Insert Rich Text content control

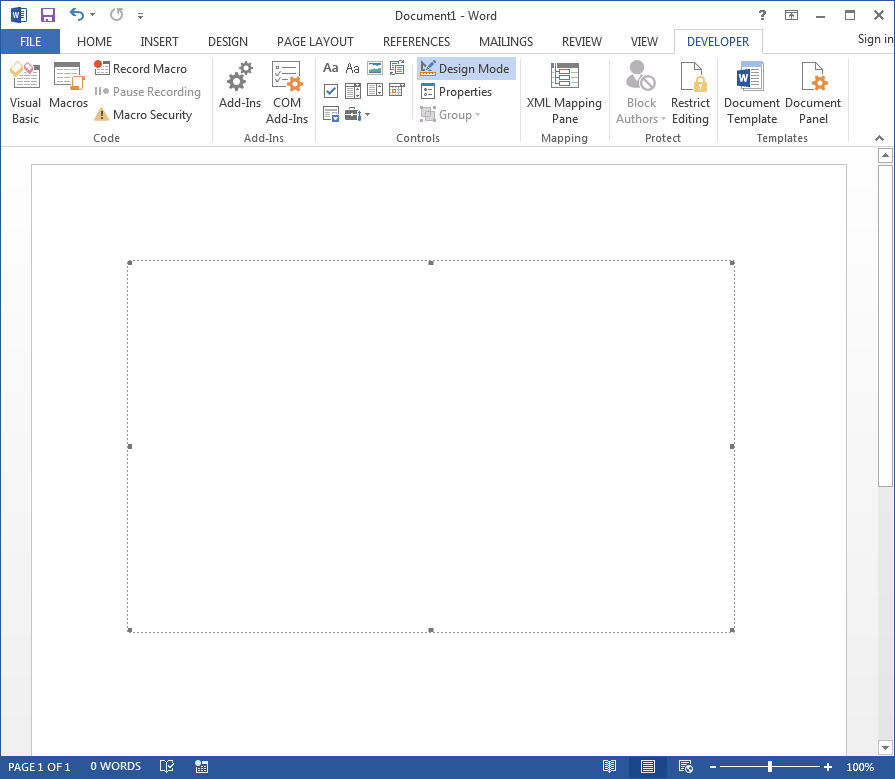tap(330, 68)
